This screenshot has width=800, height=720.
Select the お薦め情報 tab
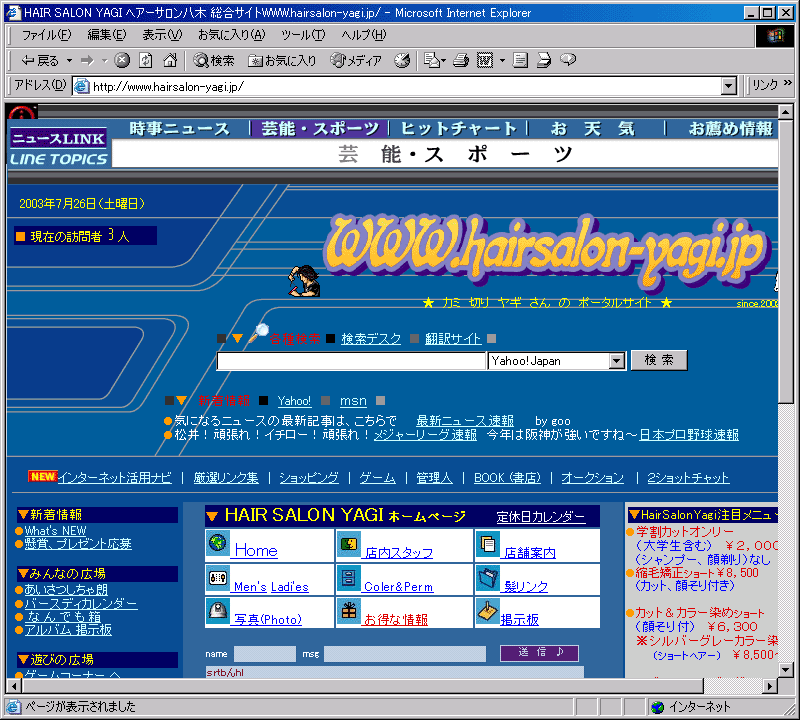(731, 129)
